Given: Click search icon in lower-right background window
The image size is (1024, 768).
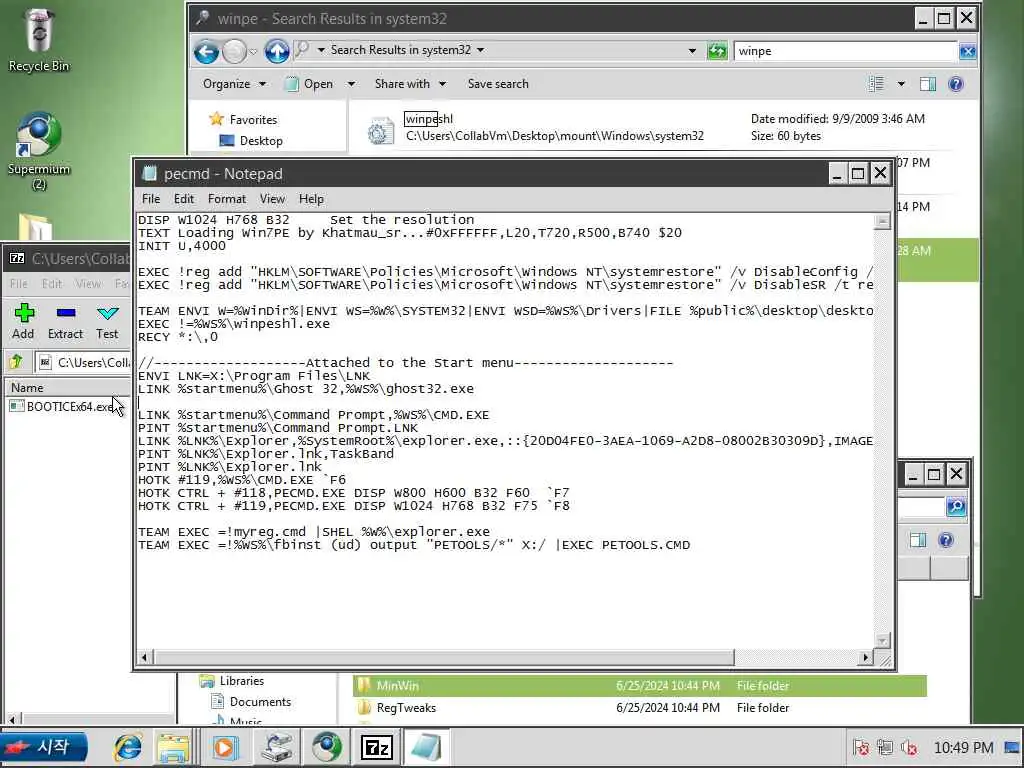Looking at the screenshot, I should pyautogui.click(x=956, y=506).
